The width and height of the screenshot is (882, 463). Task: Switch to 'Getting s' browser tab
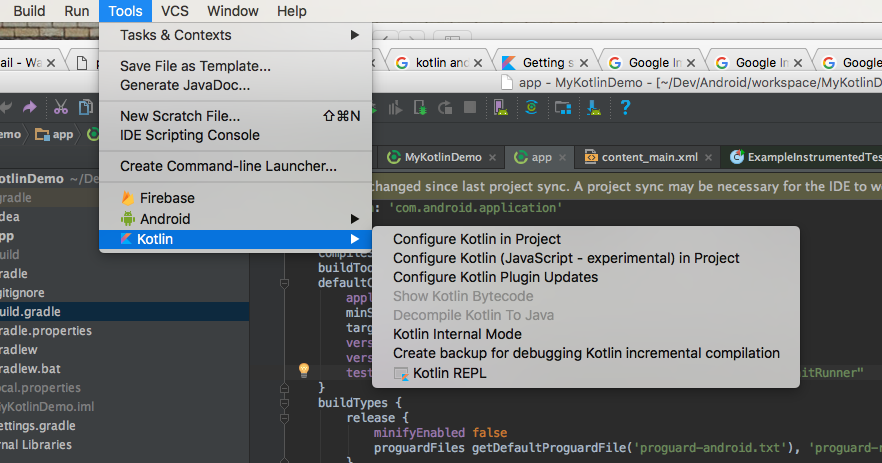tap(544, 62)
